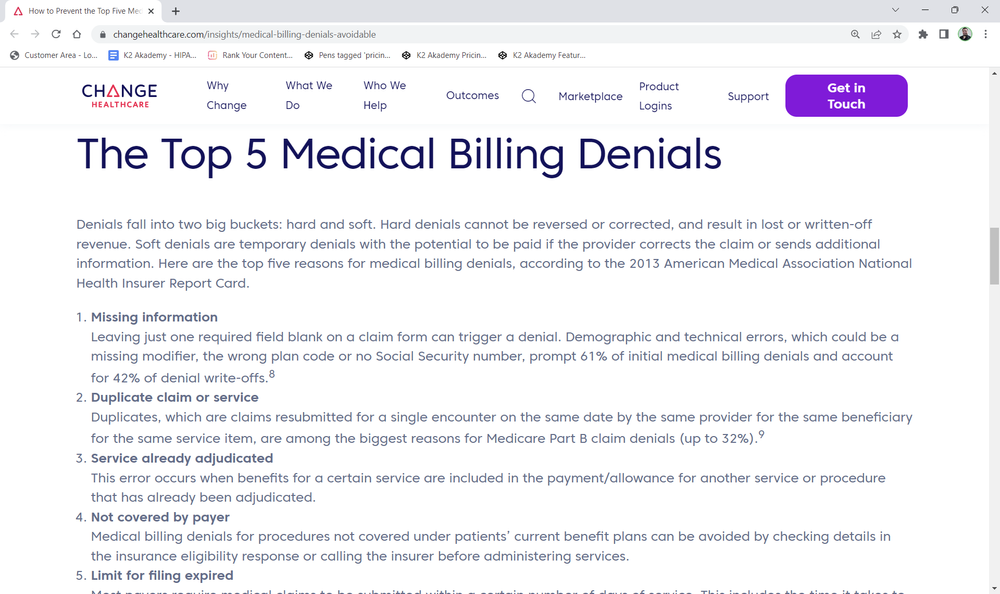
Task: Click the page zoom magnifier in the address bar
Action: 855,33
